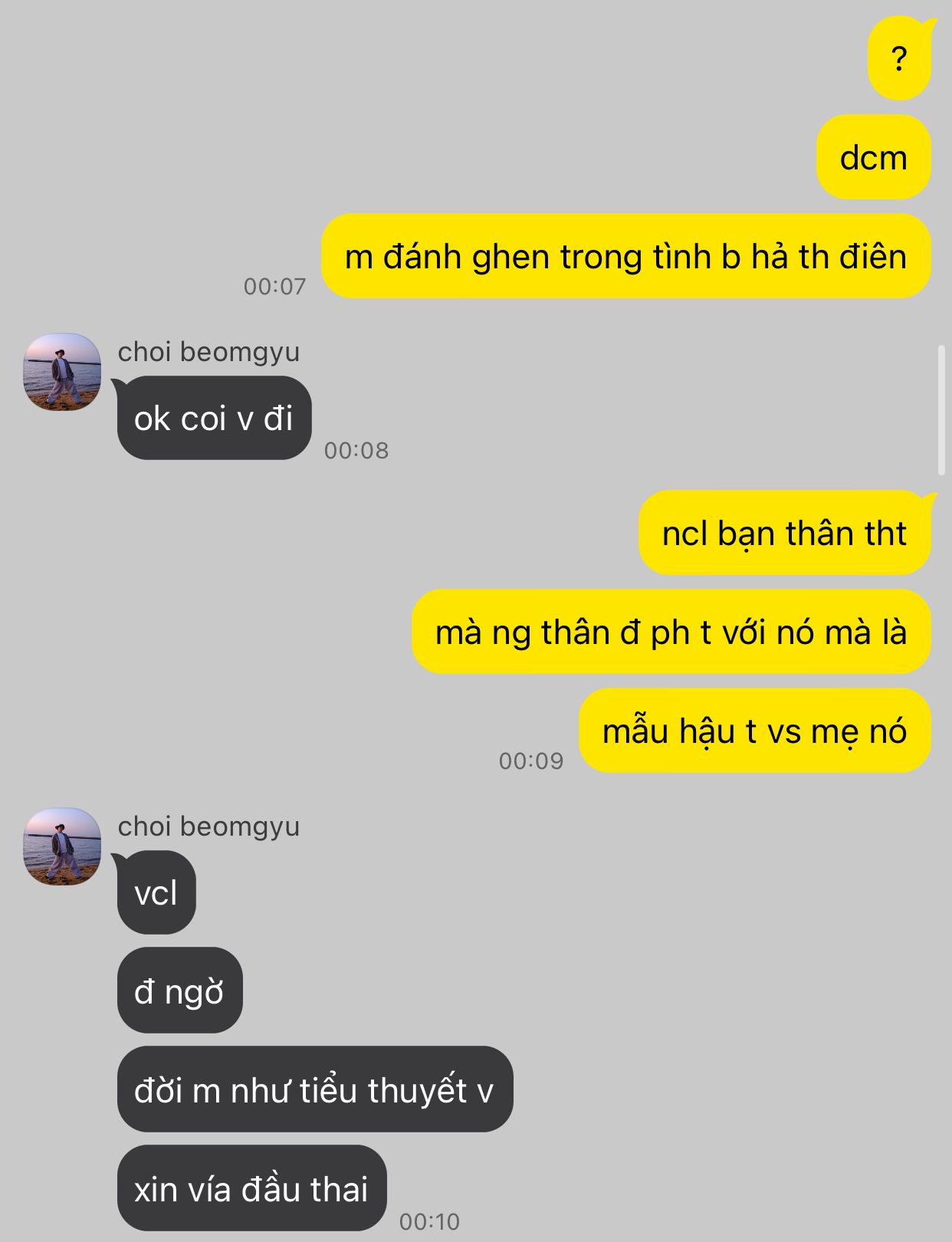This screenshot has width=952, height=1242.
Task: Tap 'mà ng thân đ ph t với nó' bubble
Action: click(671, 632)
